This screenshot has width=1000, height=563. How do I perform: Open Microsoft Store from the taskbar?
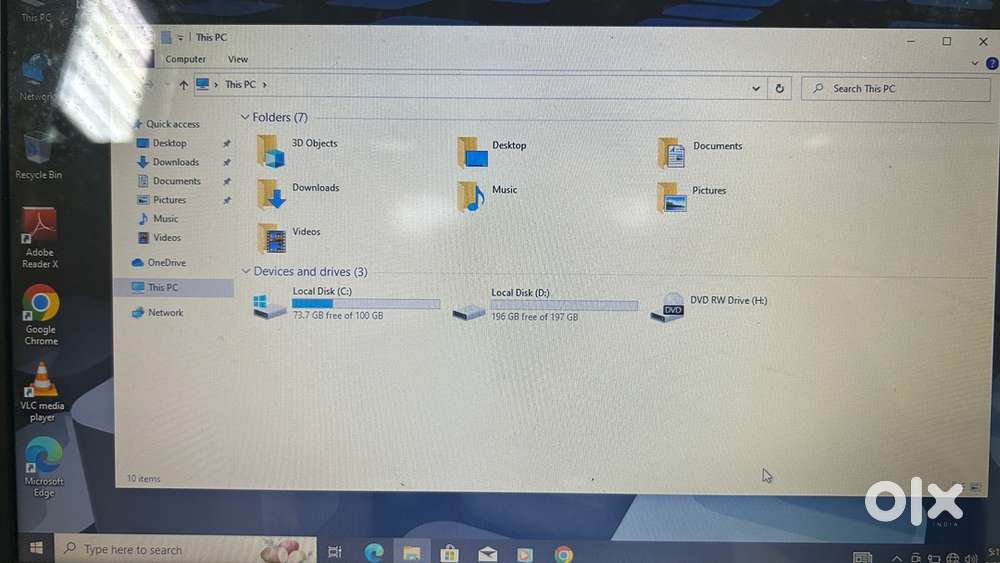(450, 552)
